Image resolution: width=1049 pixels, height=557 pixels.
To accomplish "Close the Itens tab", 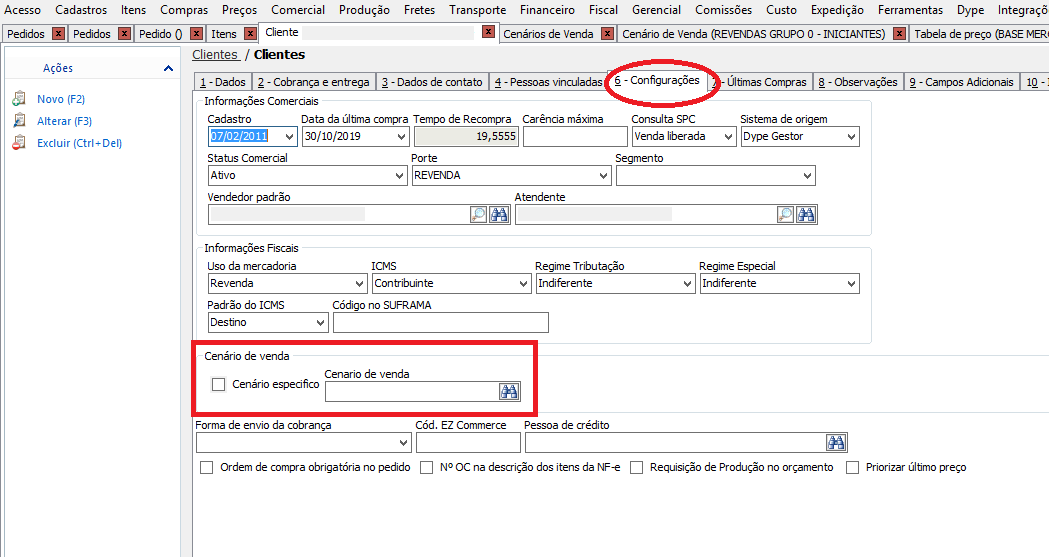I will [x=250, y=34].
